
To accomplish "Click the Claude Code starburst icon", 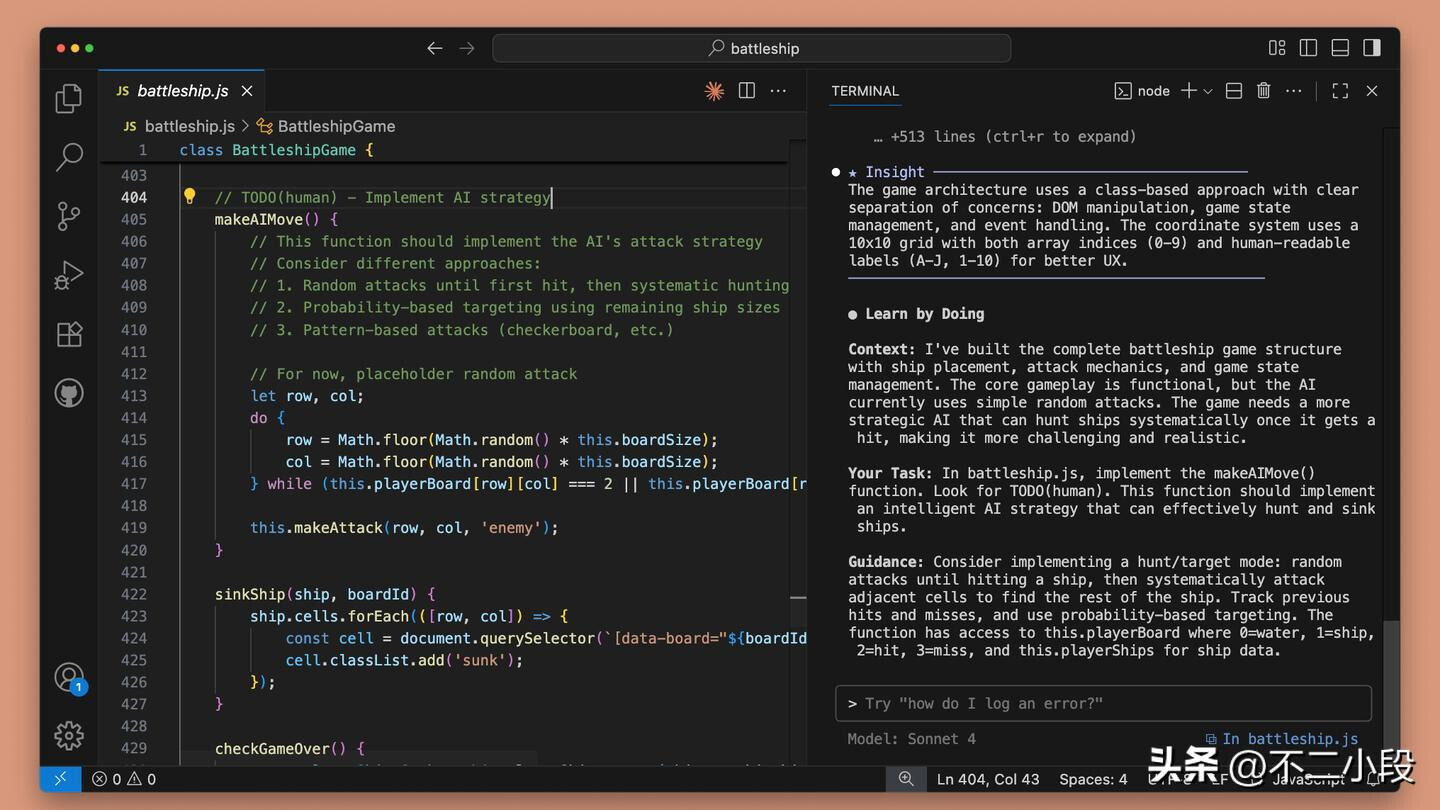I will point(714,91).
